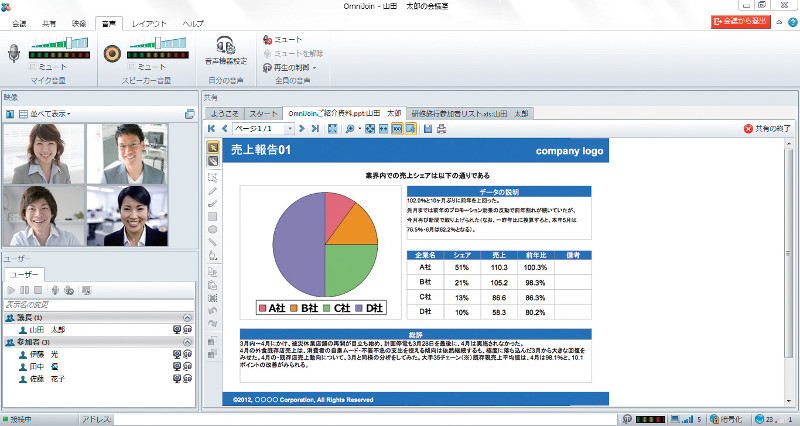Pop out the video panel with the windows icon
This screenshot has width=800, height=426.
[190, 114]
